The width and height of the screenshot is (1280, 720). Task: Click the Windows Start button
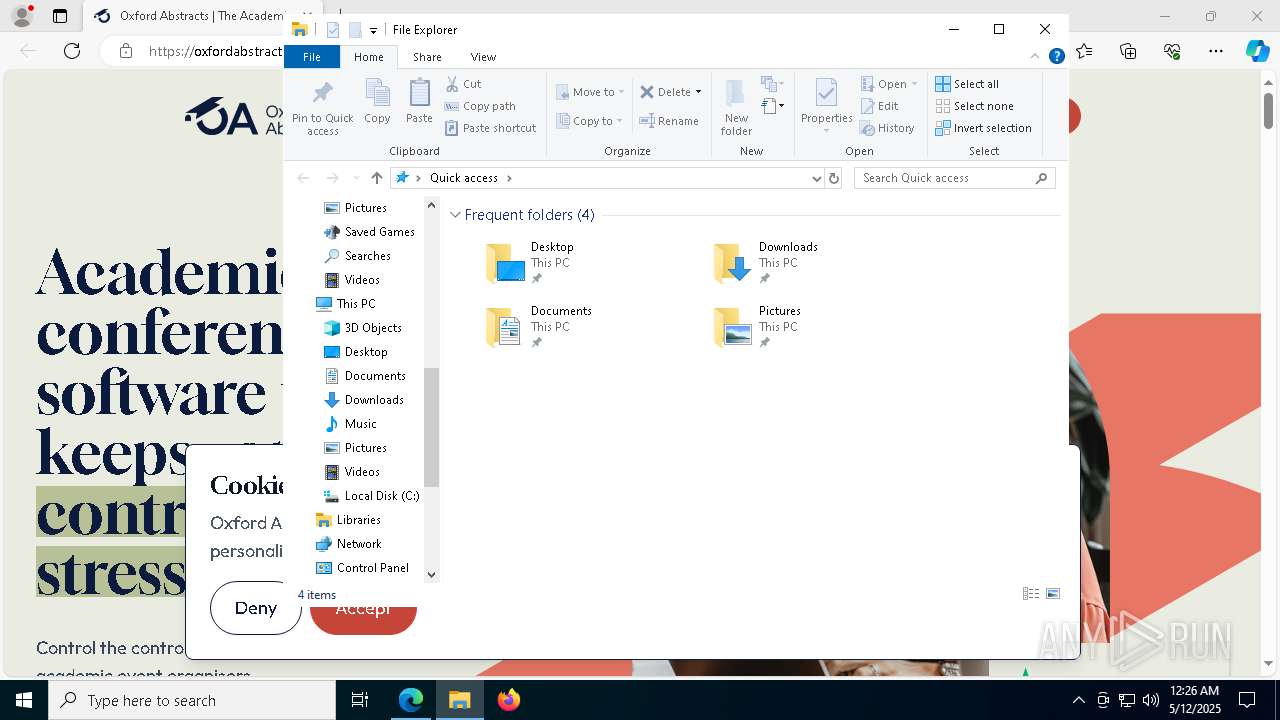click(24, 700)
